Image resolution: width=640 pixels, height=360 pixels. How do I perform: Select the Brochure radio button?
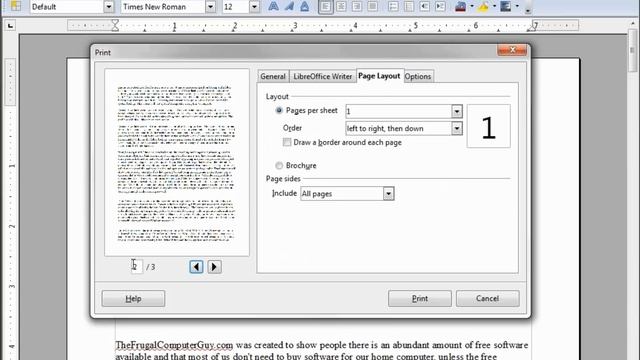pos(279,166)
